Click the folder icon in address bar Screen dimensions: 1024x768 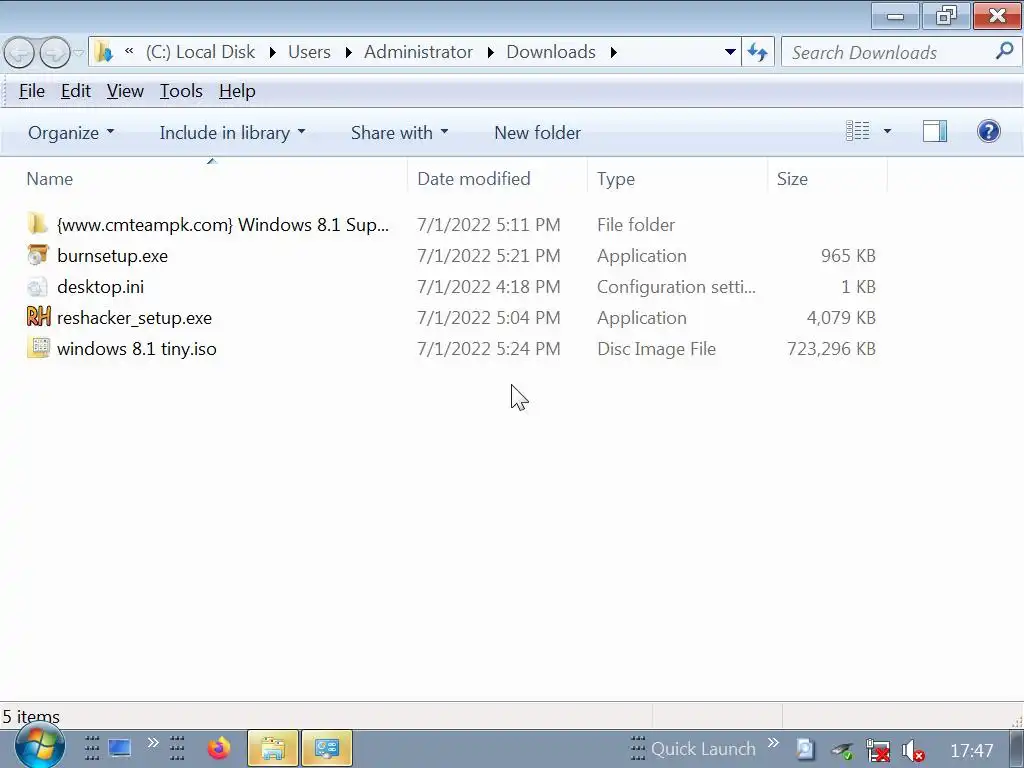point(103,52)
